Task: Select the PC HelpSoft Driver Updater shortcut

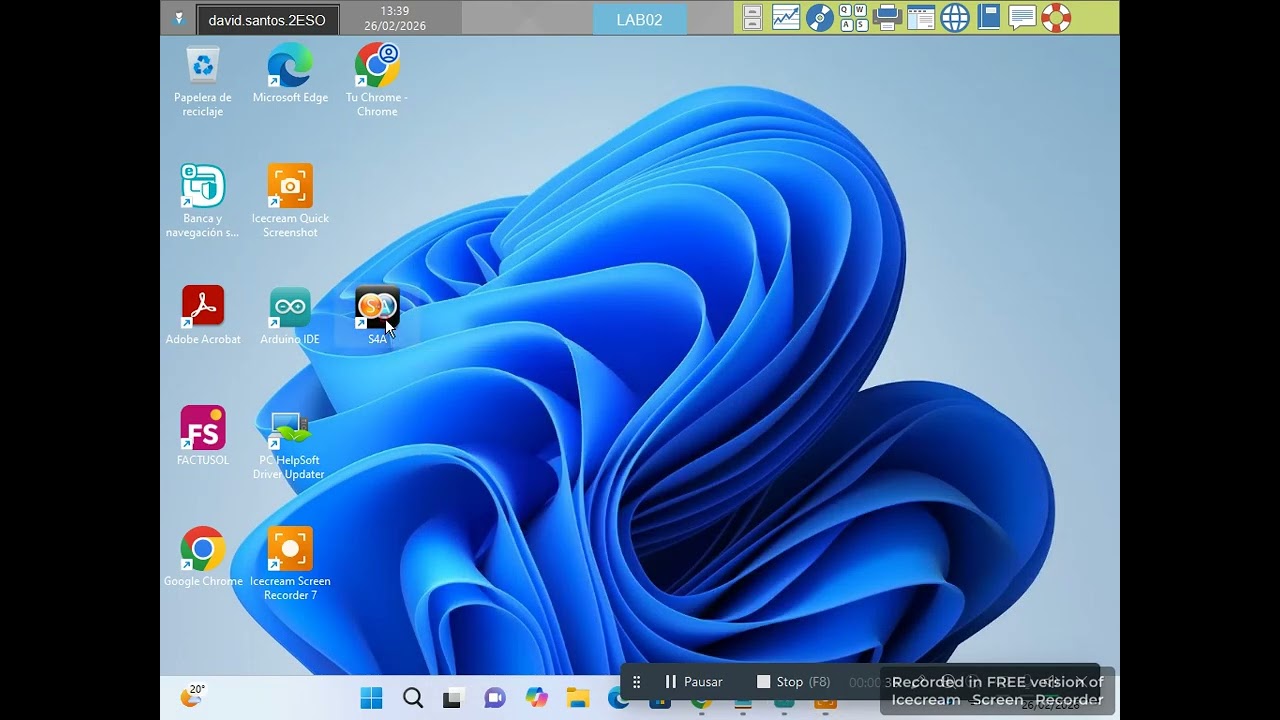Action: coord(289,444)
